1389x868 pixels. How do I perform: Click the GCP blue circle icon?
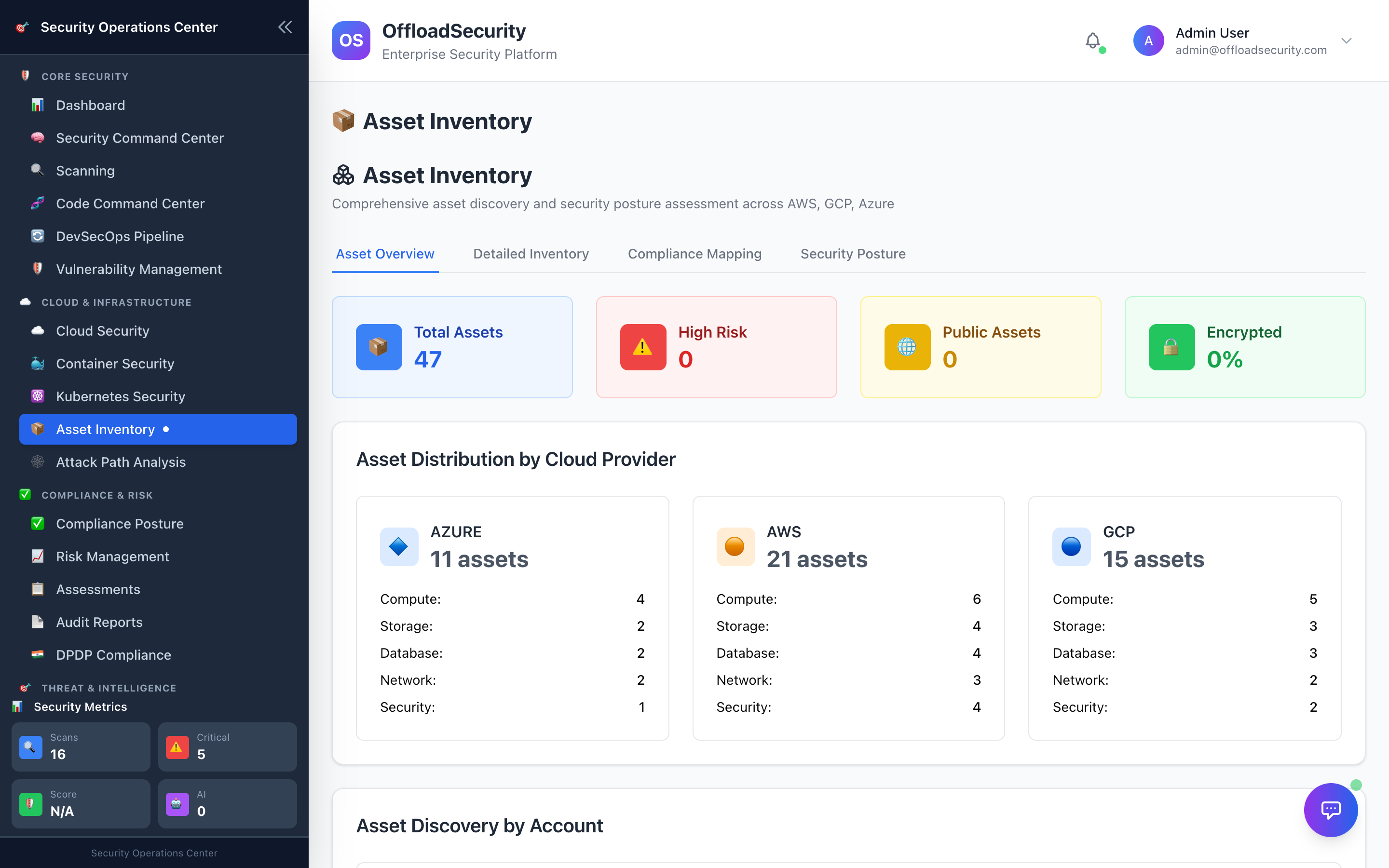click(x=1072, y=546)
